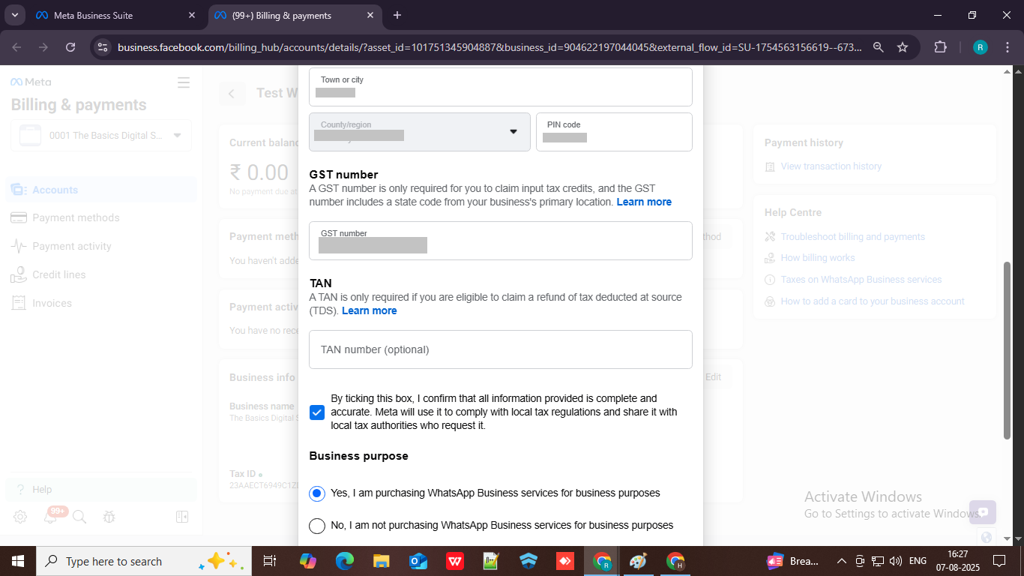
Task: Open the Chrome extensions puzzle icon
Action: [x=940, y=47]
